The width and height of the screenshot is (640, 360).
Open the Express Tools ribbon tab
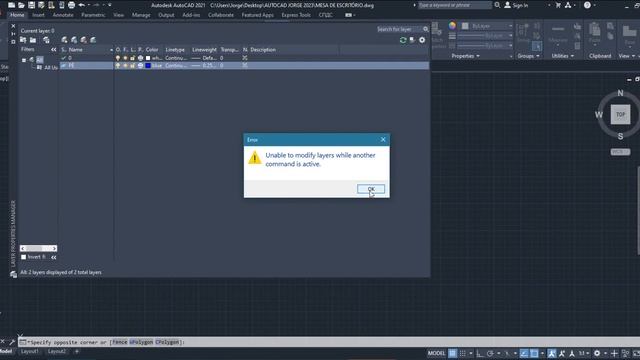296,15
